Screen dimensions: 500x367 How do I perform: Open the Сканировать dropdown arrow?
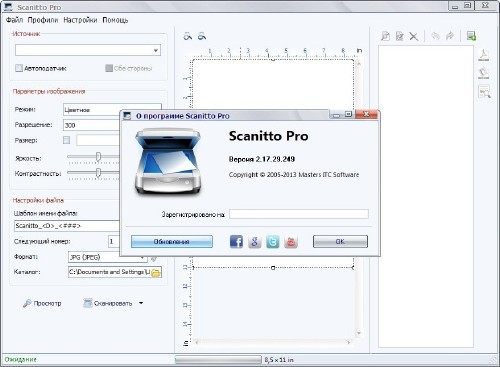[141, 303]
